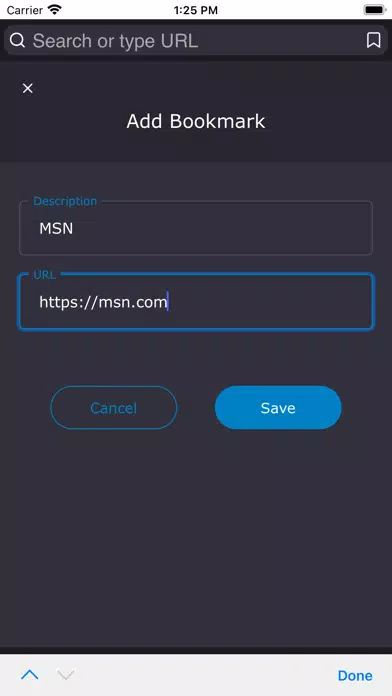
Task: Open bookmarks via the address bar bookmark icon
Action: click(373, 40)
